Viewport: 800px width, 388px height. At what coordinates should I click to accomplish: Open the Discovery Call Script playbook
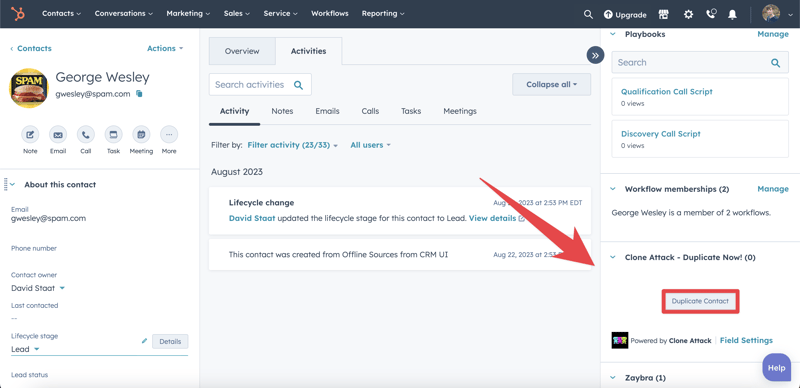pos(661,134)
